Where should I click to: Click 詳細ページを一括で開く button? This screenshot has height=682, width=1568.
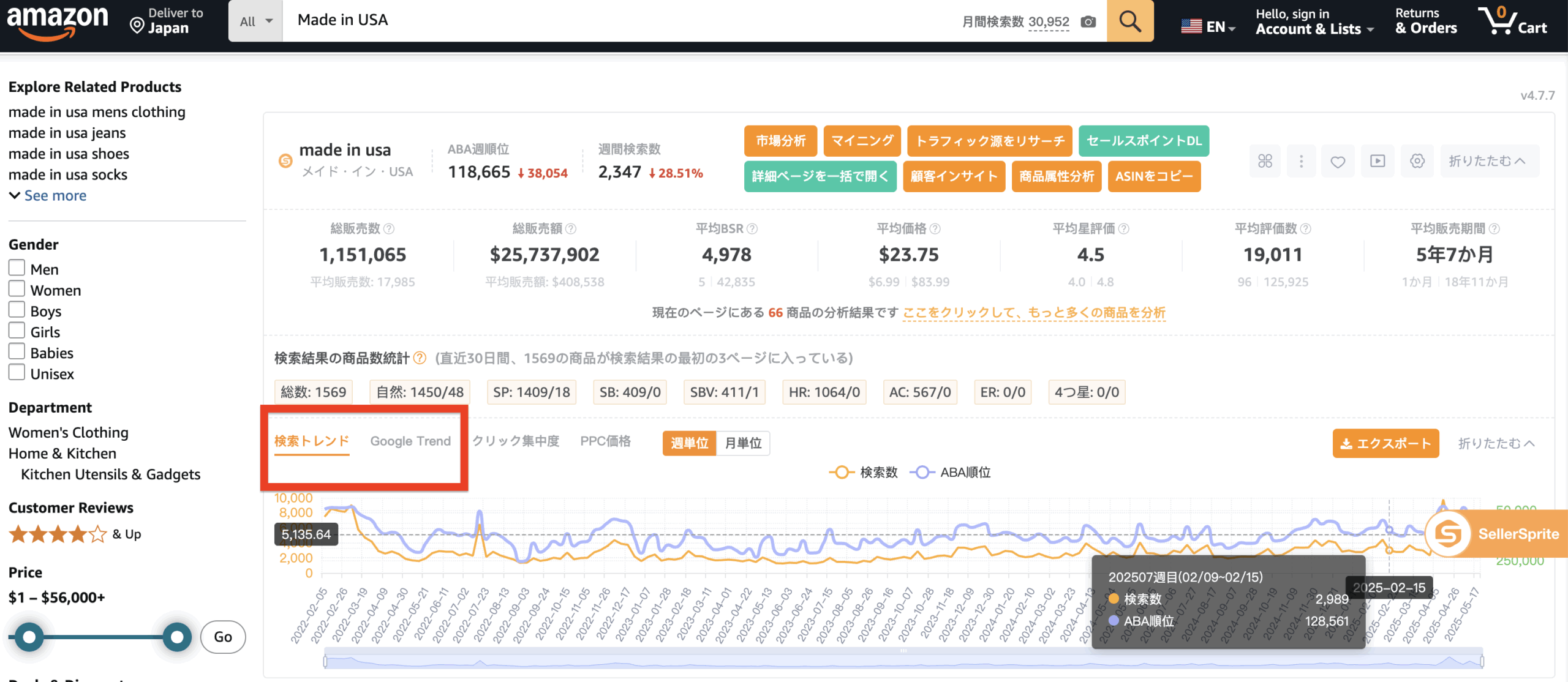click(820, 176)
